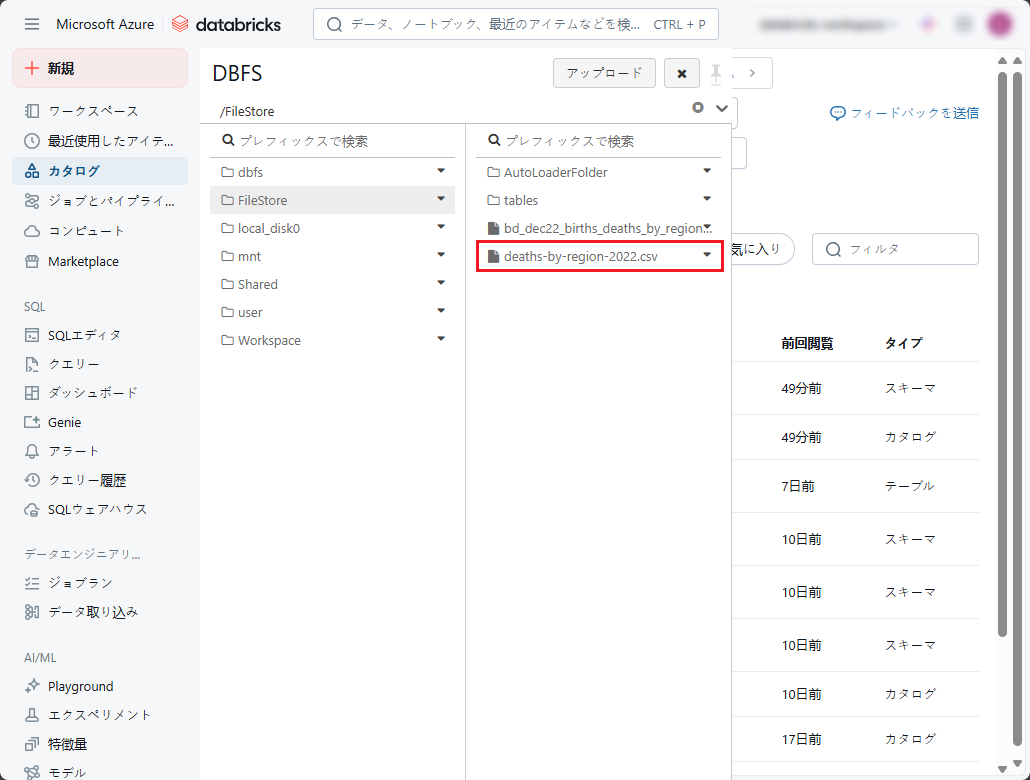Expand the dropdown for deaths-by-region-2022.csv

(707, 256)
